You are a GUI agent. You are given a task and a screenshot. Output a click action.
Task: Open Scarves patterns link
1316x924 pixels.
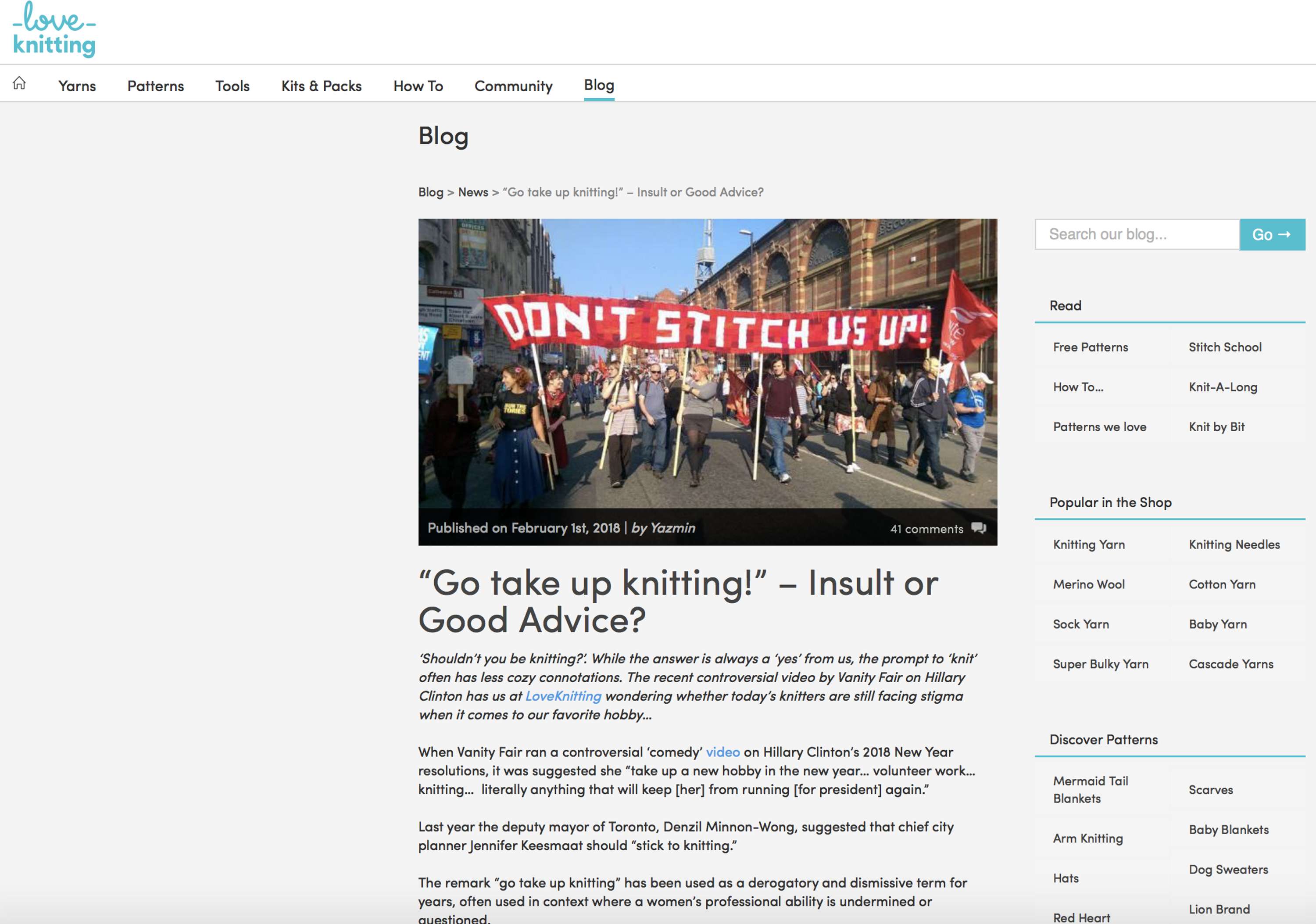click(x=1211, y=790)
